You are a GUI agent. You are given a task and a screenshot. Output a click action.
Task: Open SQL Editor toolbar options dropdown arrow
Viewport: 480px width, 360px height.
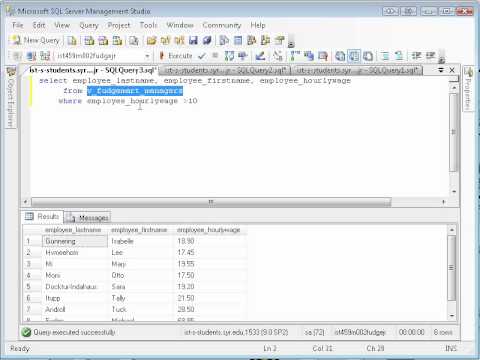tap(442, 59)
